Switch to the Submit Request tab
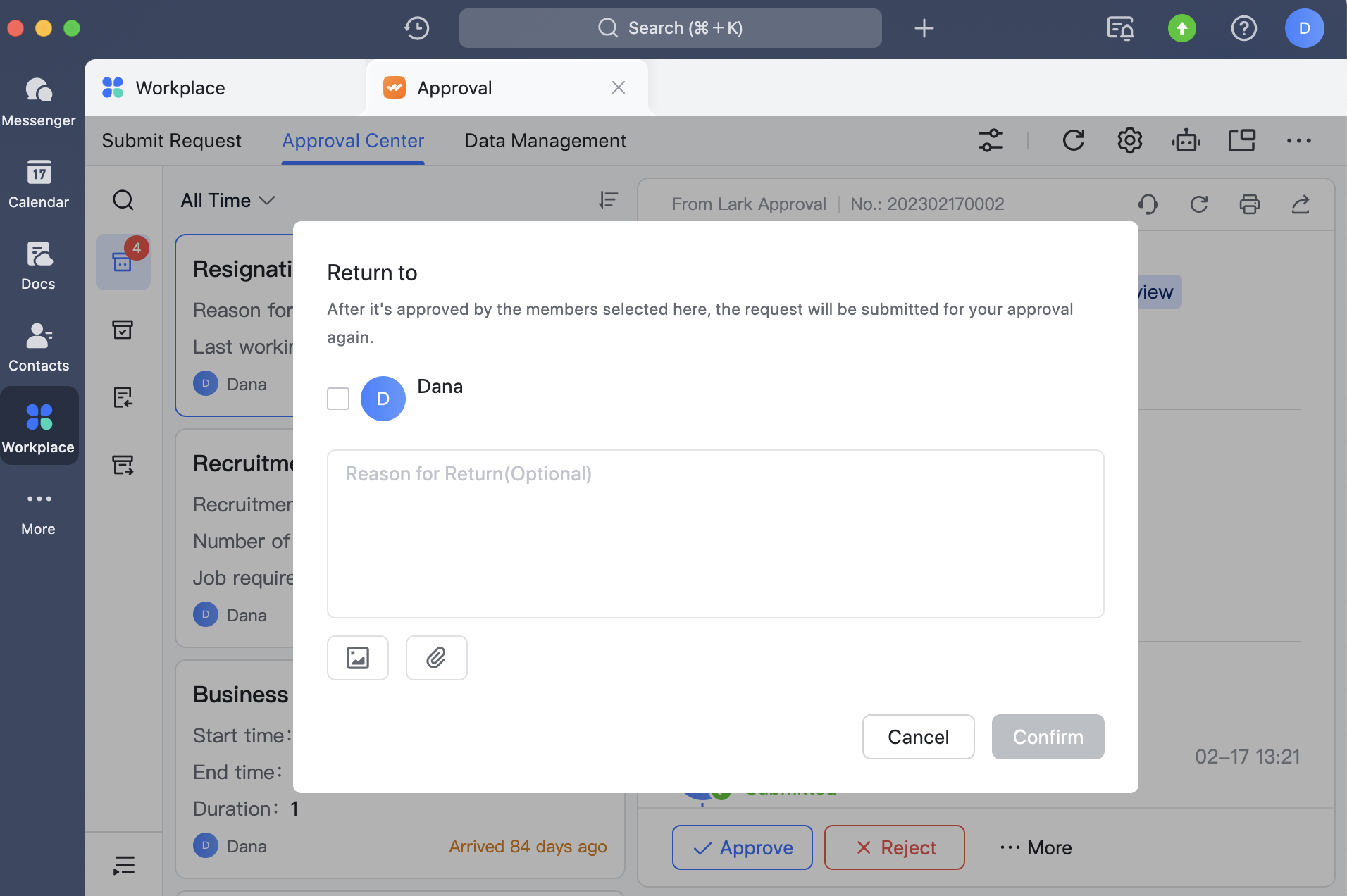Viewport: 1347px width, 896px height. point(171,140)
